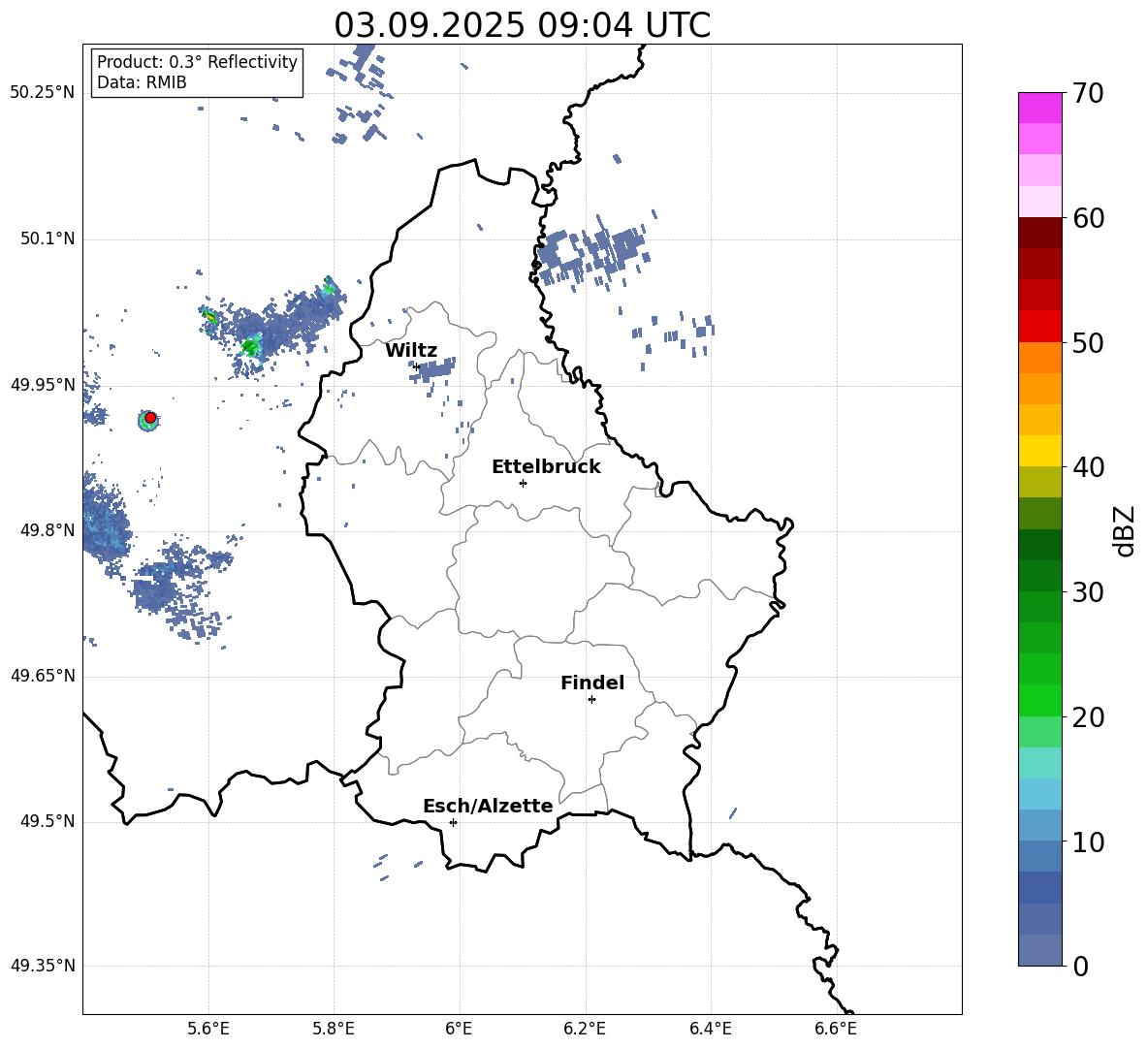The image size is (1148, 1048).
Task: Click the Findel city label
Action: pyautogui.click(x=592, y=683)
